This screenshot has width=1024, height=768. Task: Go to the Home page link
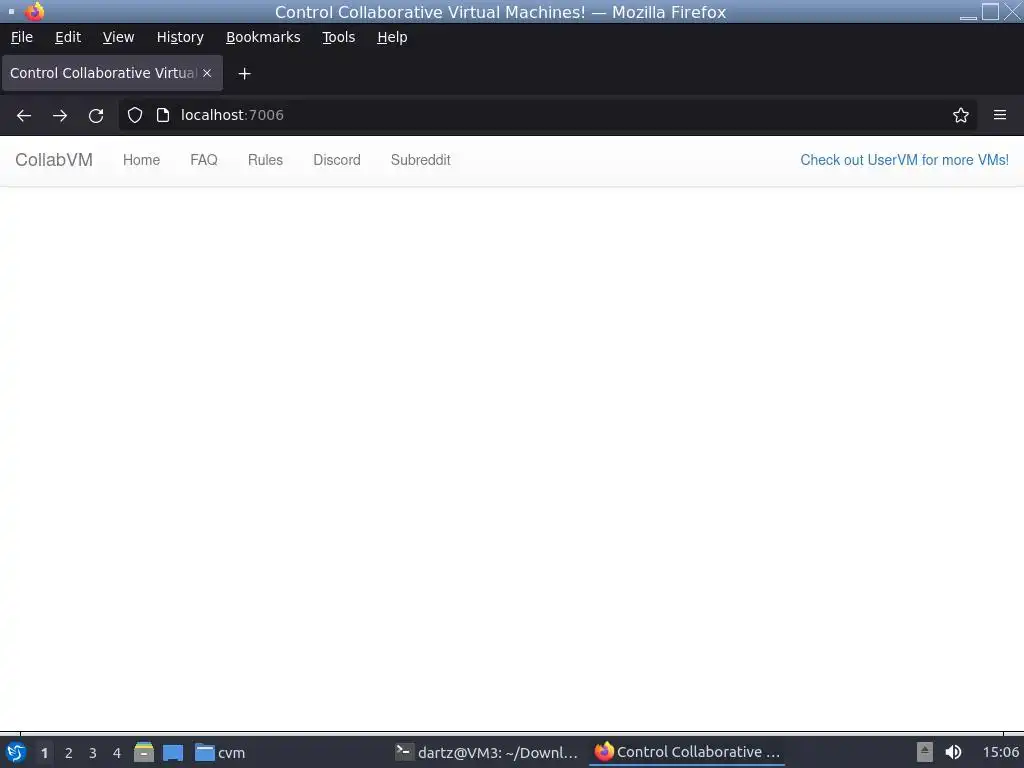(142, 160)
